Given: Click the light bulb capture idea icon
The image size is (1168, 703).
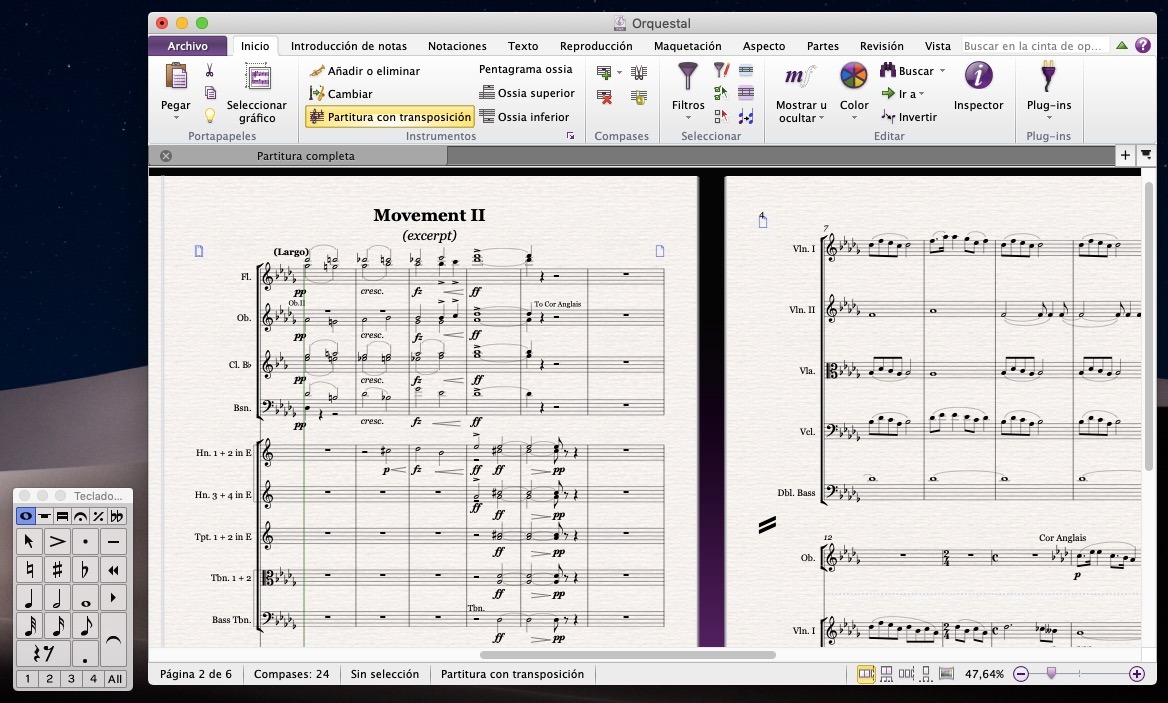Looking at the screenshot, I should click(x=210, y=115).
